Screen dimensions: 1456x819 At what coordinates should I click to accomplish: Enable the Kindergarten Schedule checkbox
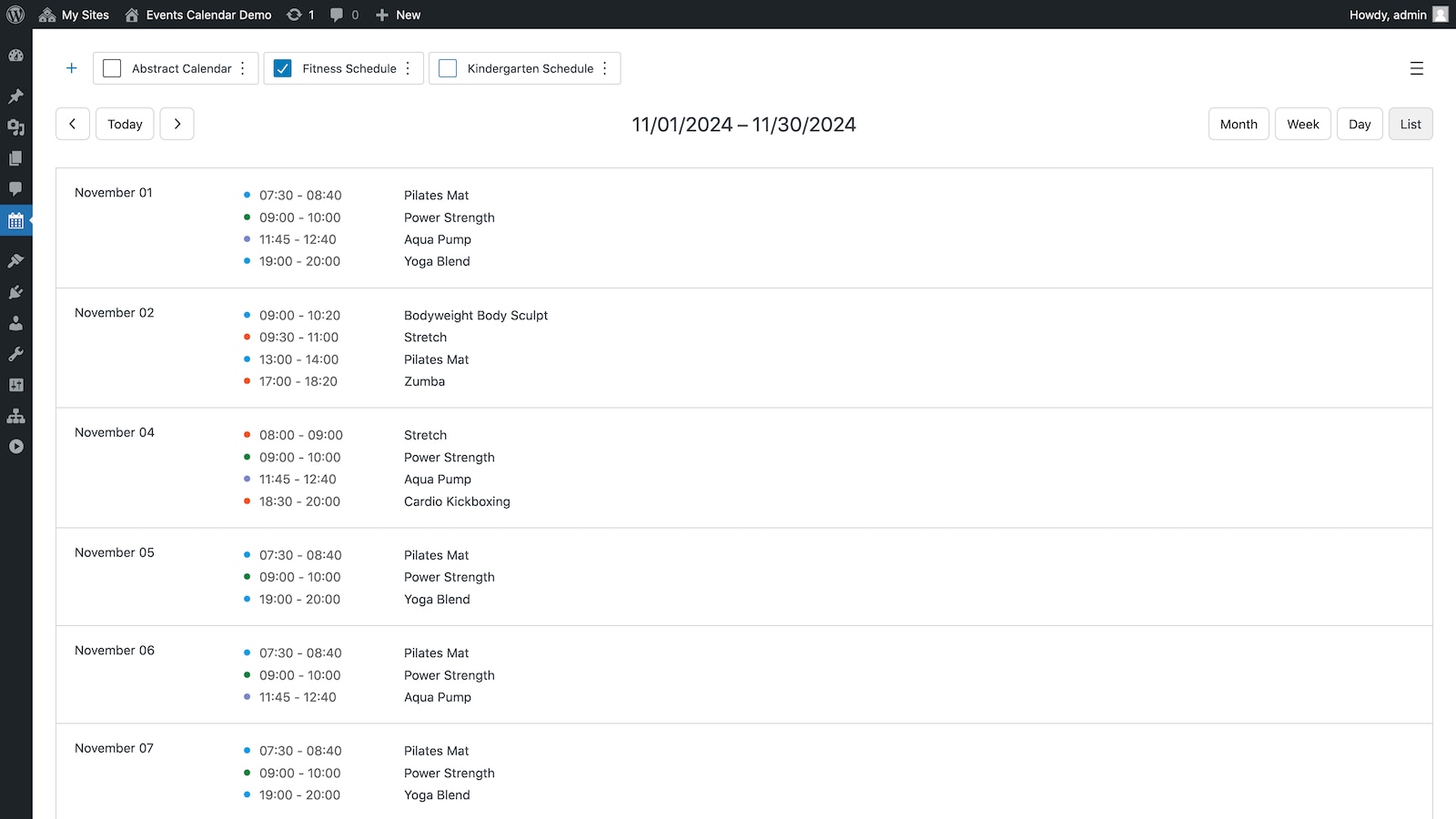point(447,67)
